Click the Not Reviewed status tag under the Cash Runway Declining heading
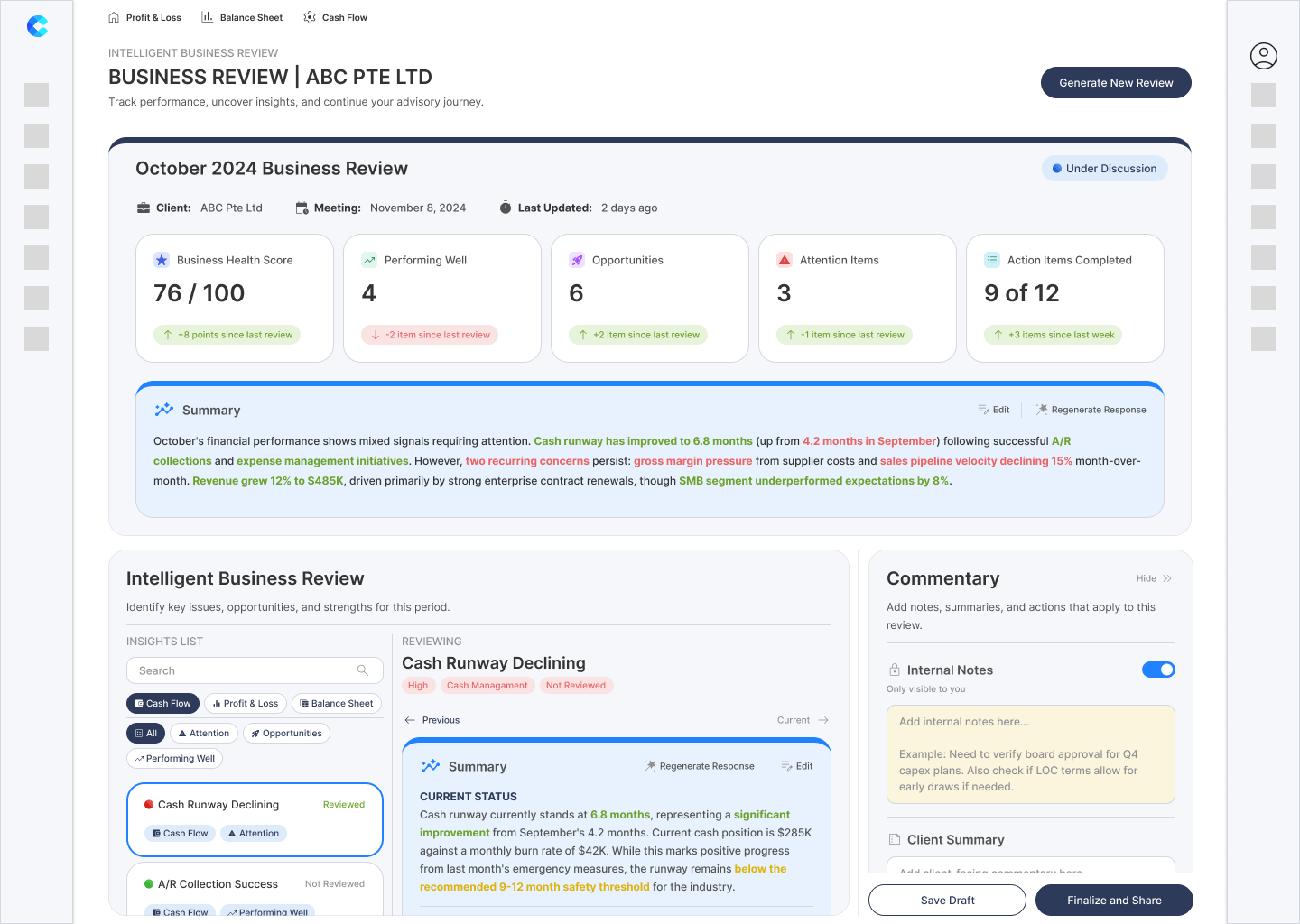This screenshot has height=924, width=1300. coord(576,686)
